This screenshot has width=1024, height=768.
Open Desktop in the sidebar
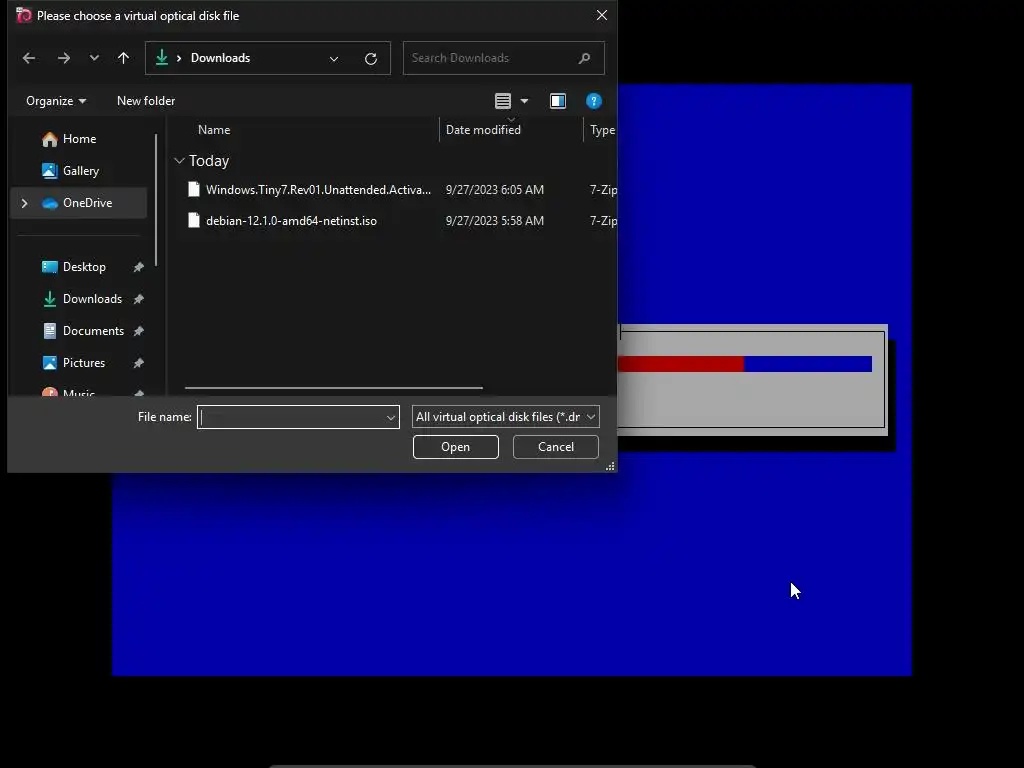84,267
